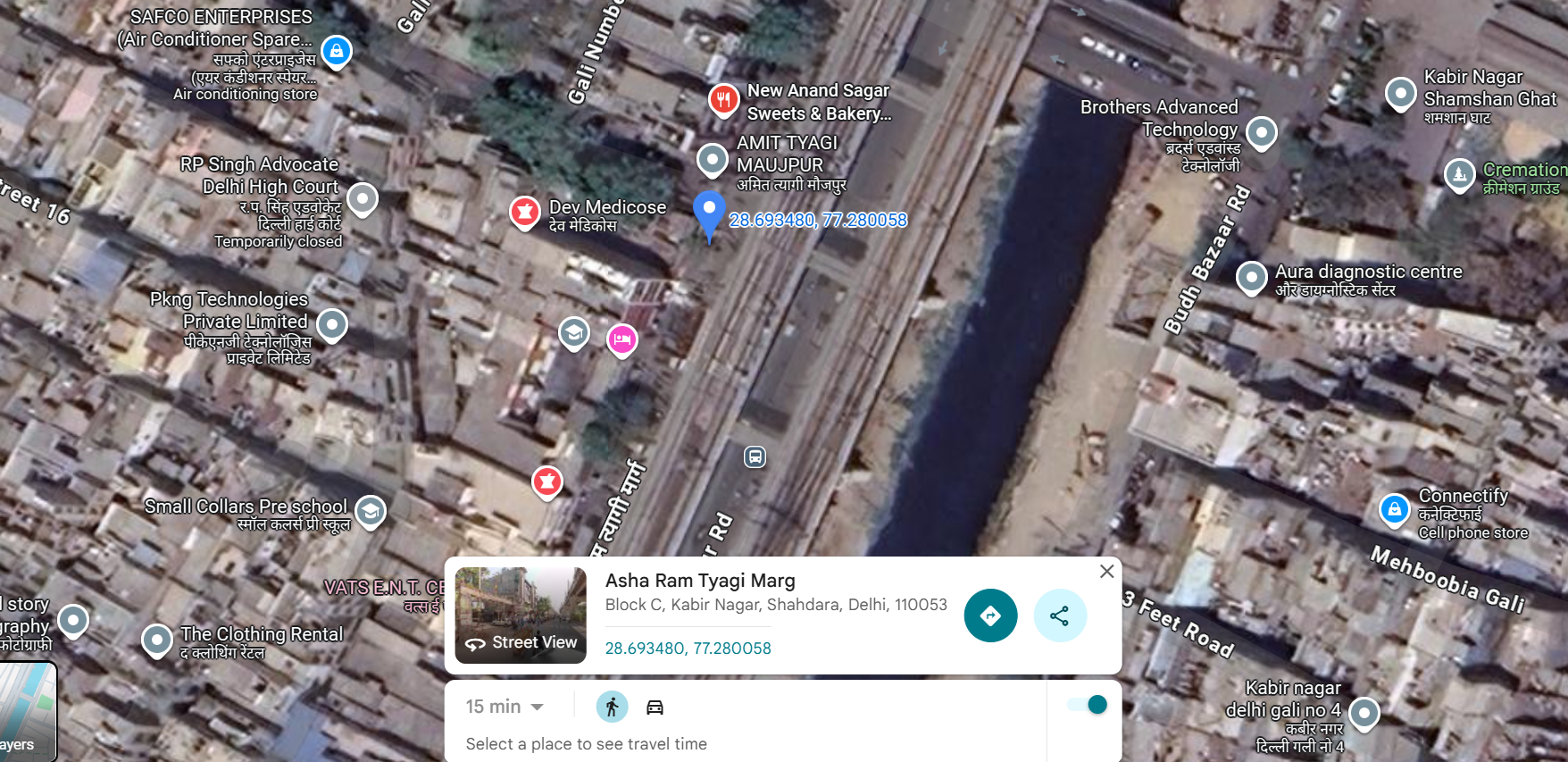
Task: Open the Layers map type switcher
Action: (x=27, y=711)
